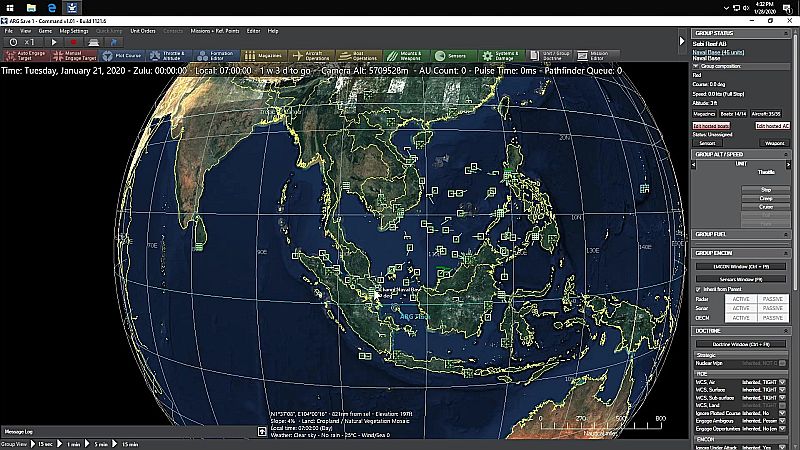Open the Map Settings menu
The image size is (800, 450).
point(74,31)
